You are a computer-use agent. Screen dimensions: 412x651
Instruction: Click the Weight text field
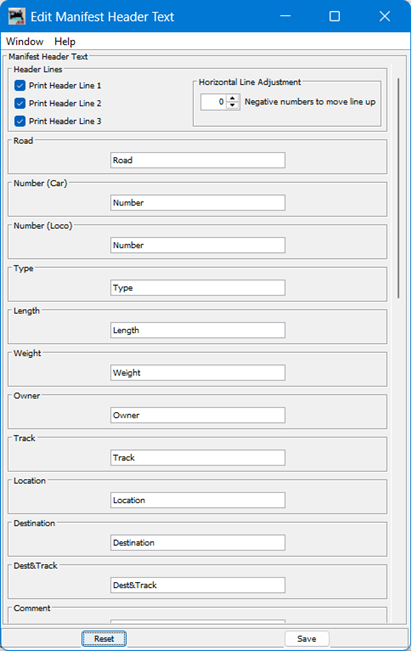pyautogui.click(x=198, y=373)
